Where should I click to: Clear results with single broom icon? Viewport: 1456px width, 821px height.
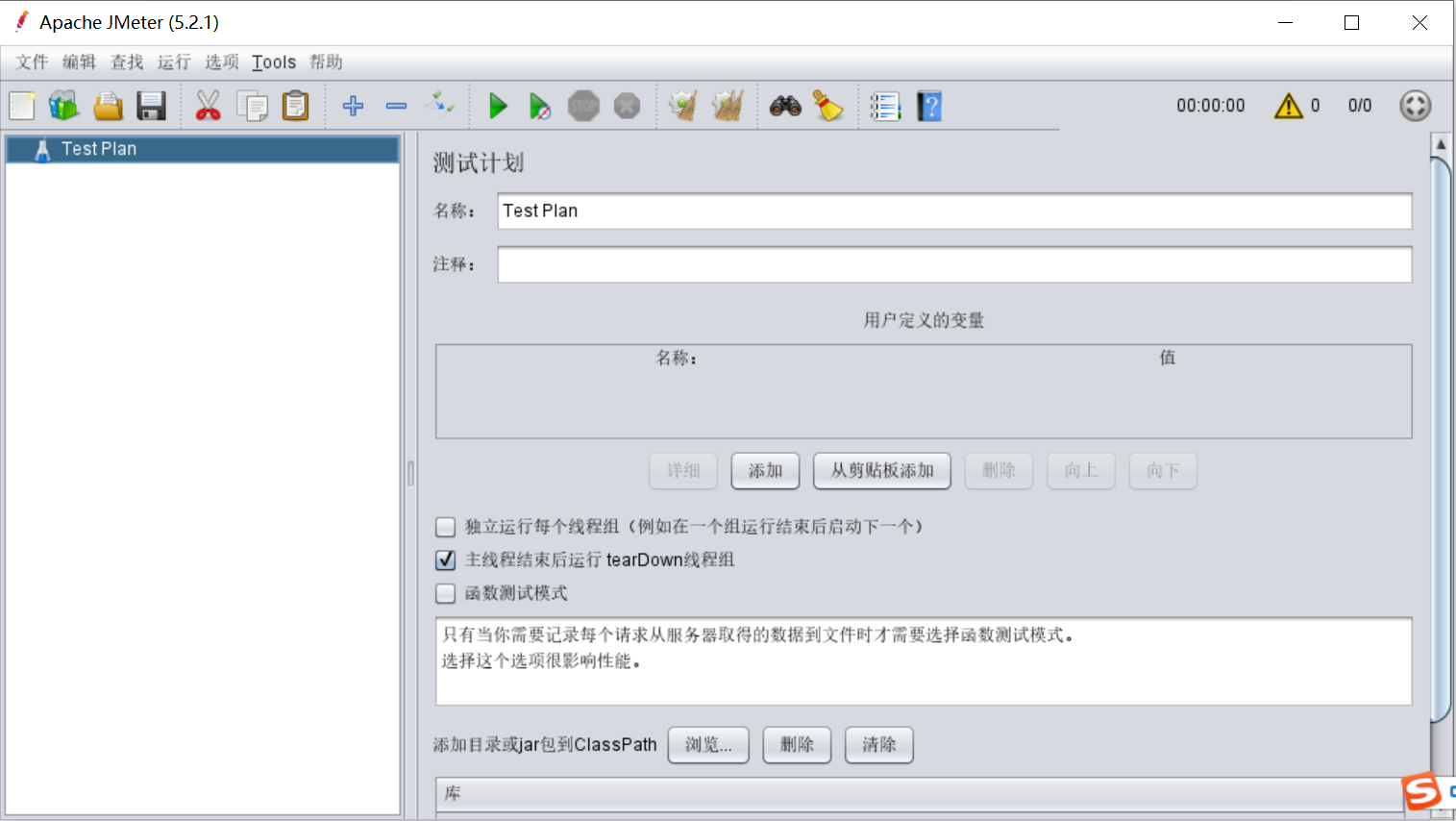[683, 106]
